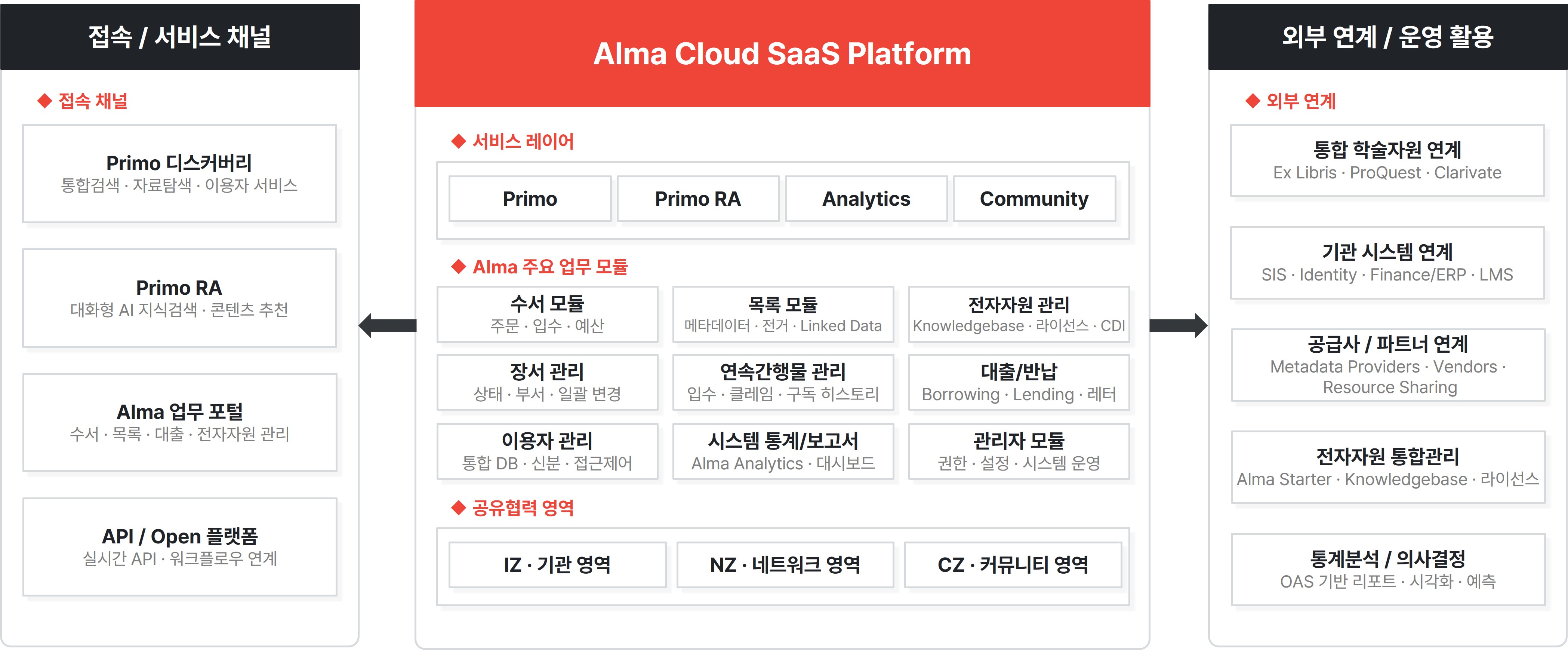Click the Alma Analytics · 대시보드 text
Image resolution: width=1568 pixels, height=650 pixels.
pyautogui.click(x=783, y=463)
